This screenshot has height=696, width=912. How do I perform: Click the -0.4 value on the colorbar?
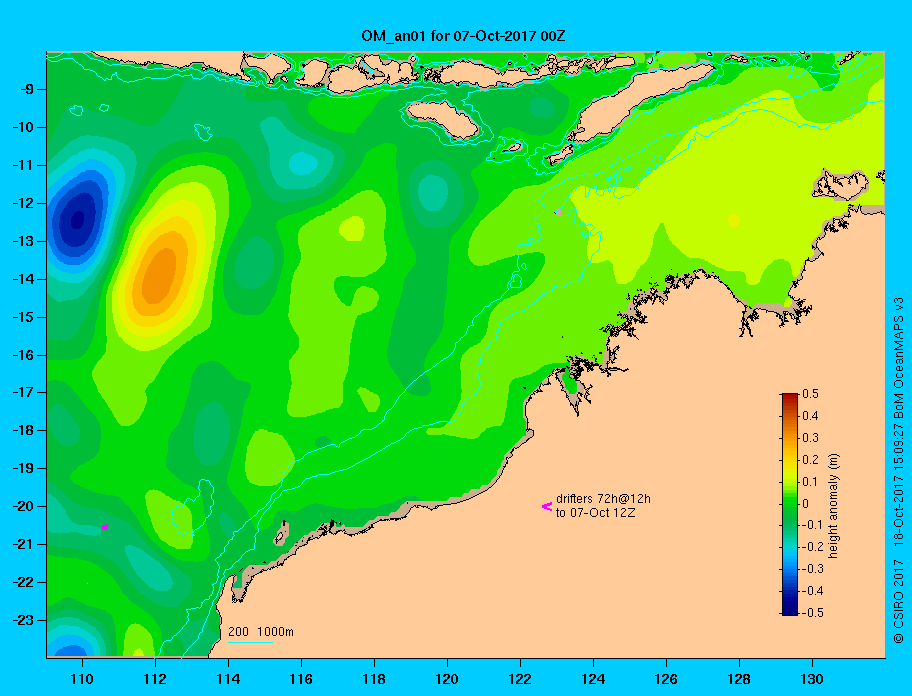coord(813,591)
